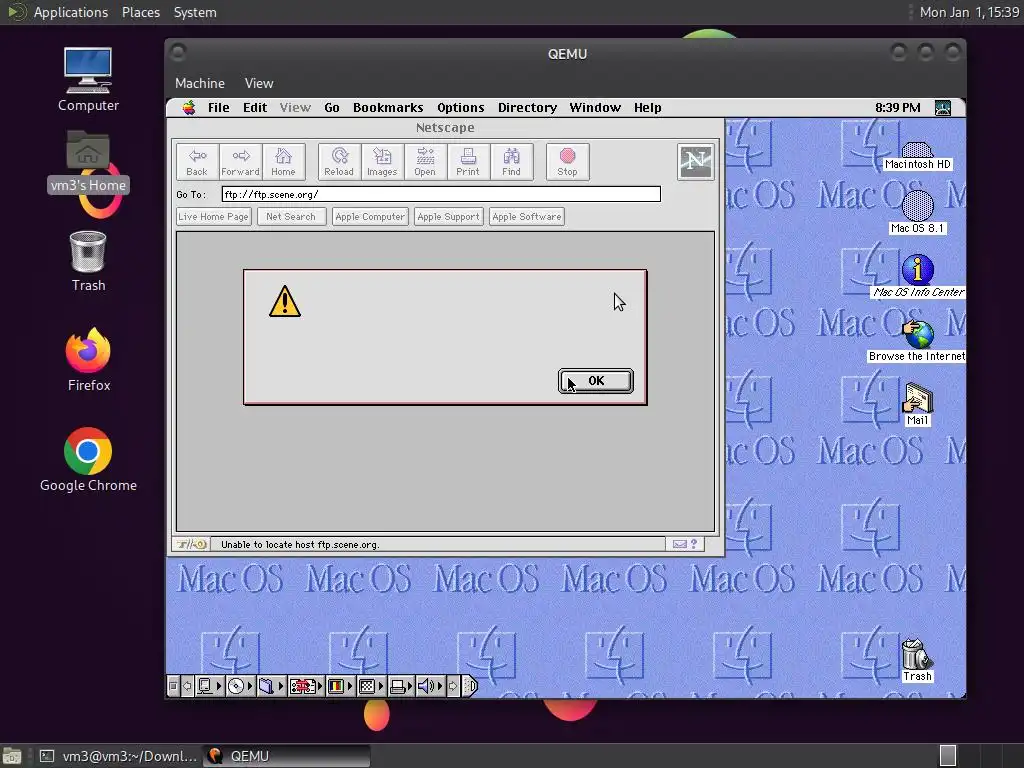Image resolution: width=1024 pixels, height=768 pixels.
Task: Open the Places menu in top panel
Action: point(141,12)
